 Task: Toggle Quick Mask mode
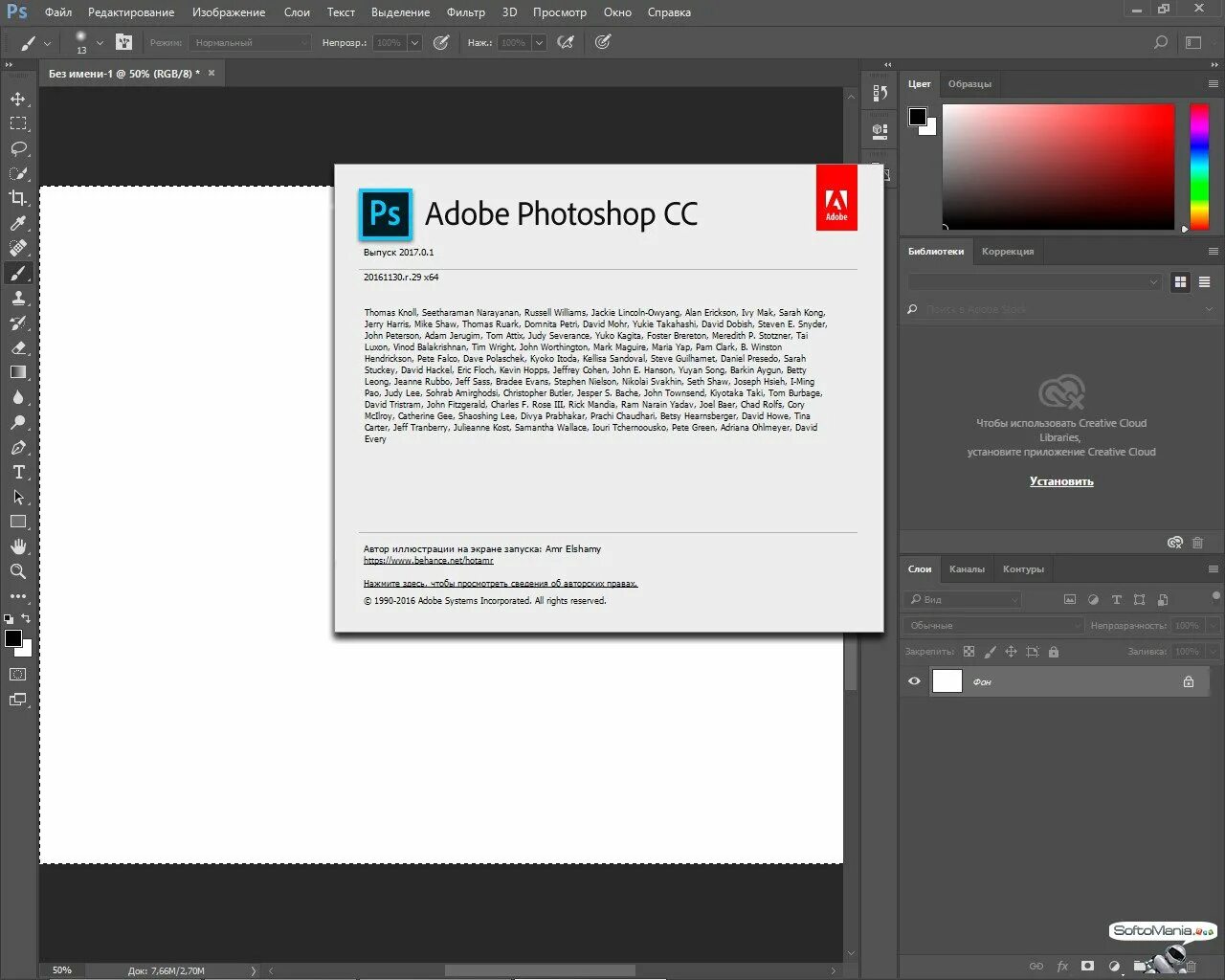pyautogui.click(x=18, y=675)
